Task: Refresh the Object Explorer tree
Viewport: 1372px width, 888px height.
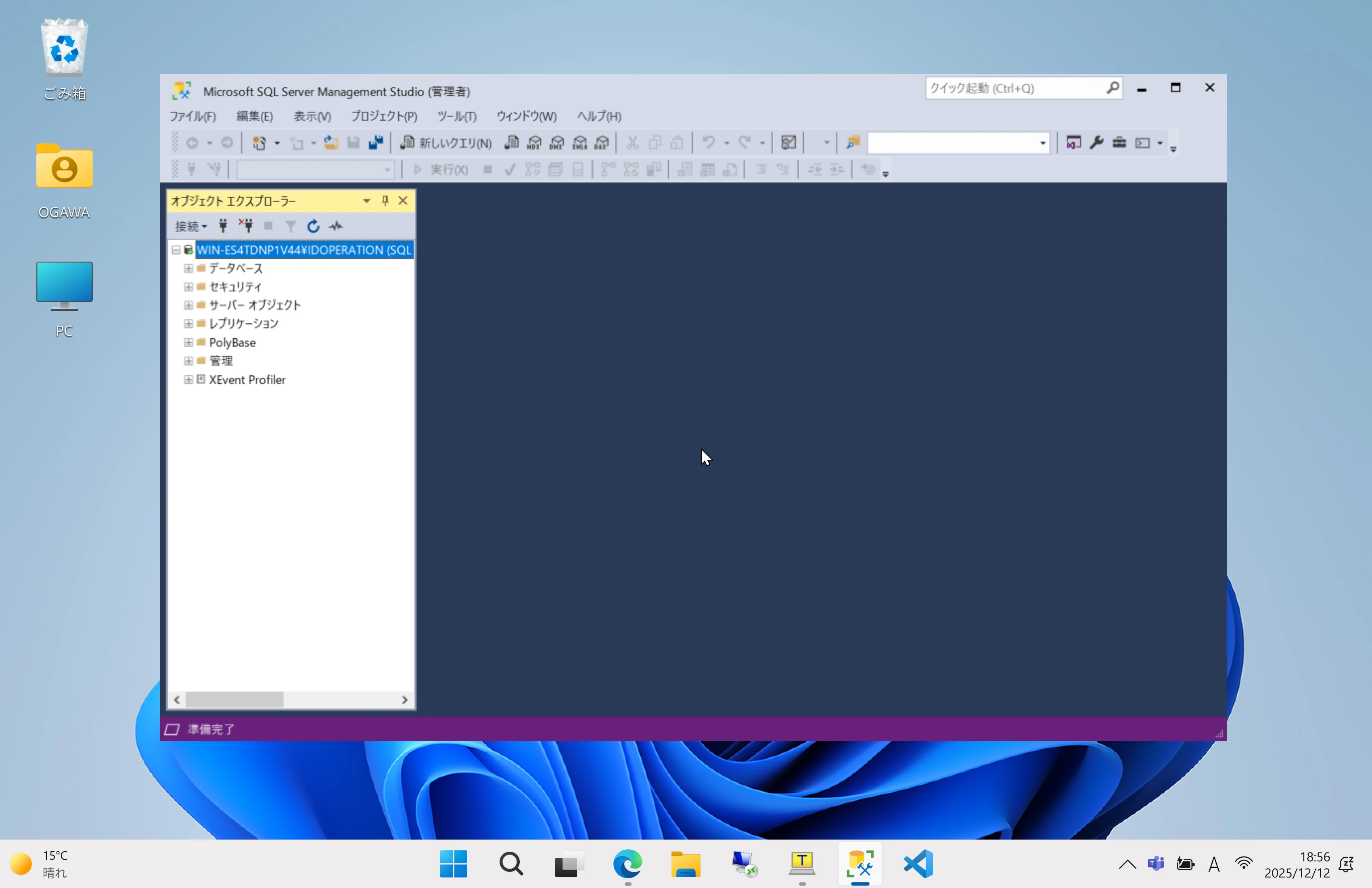Action: coord(313,226)
